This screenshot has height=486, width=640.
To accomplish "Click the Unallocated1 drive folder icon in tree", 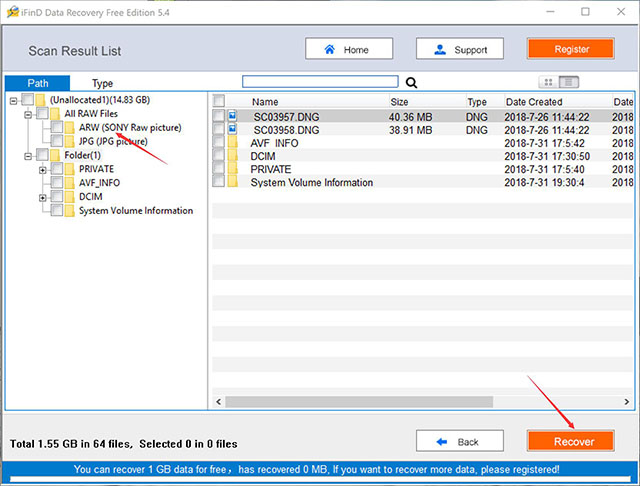I will [x=40, y=100].
